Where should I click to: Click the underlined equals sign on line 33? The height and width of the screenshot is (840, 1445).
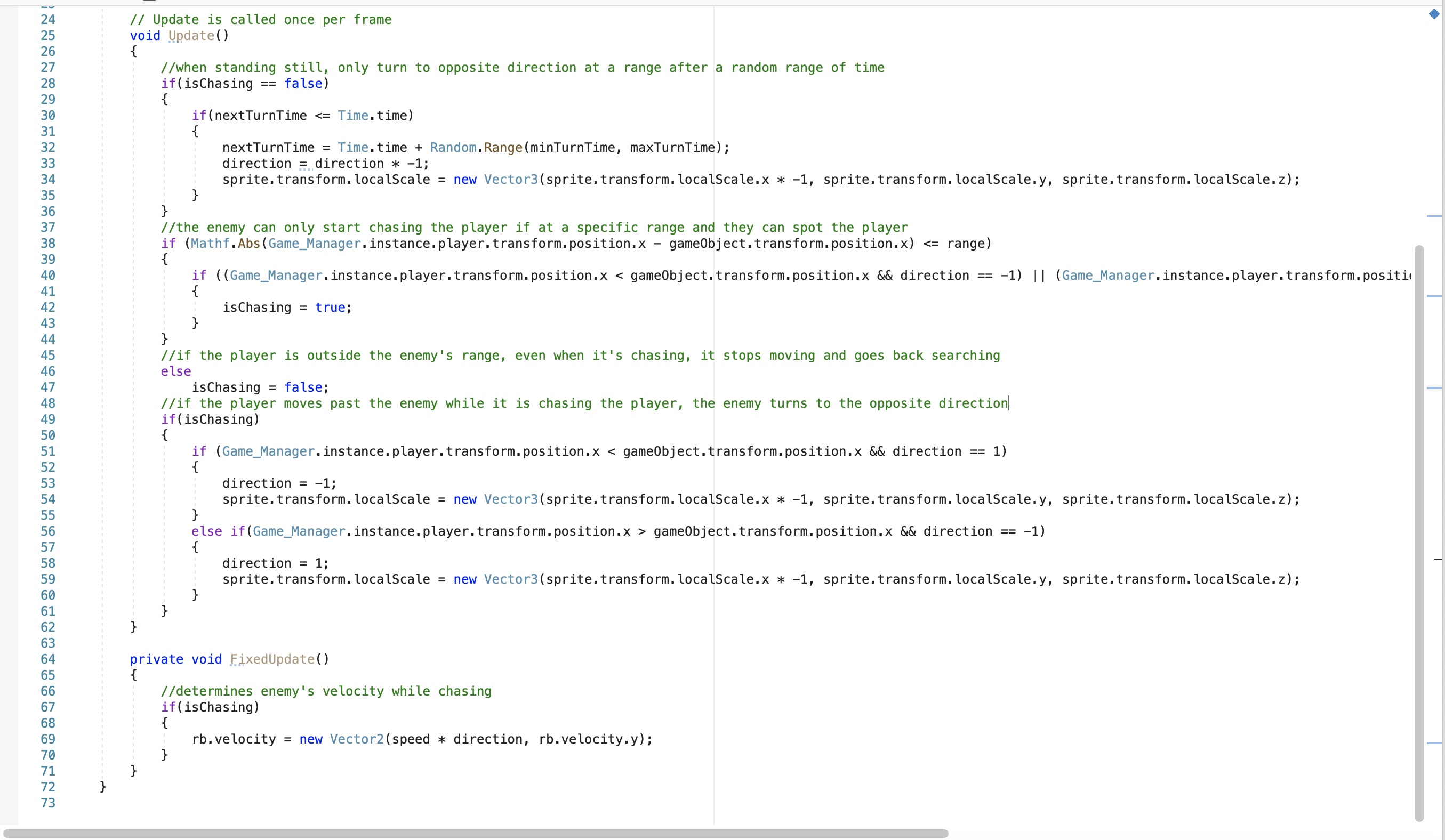coord(303,164)
